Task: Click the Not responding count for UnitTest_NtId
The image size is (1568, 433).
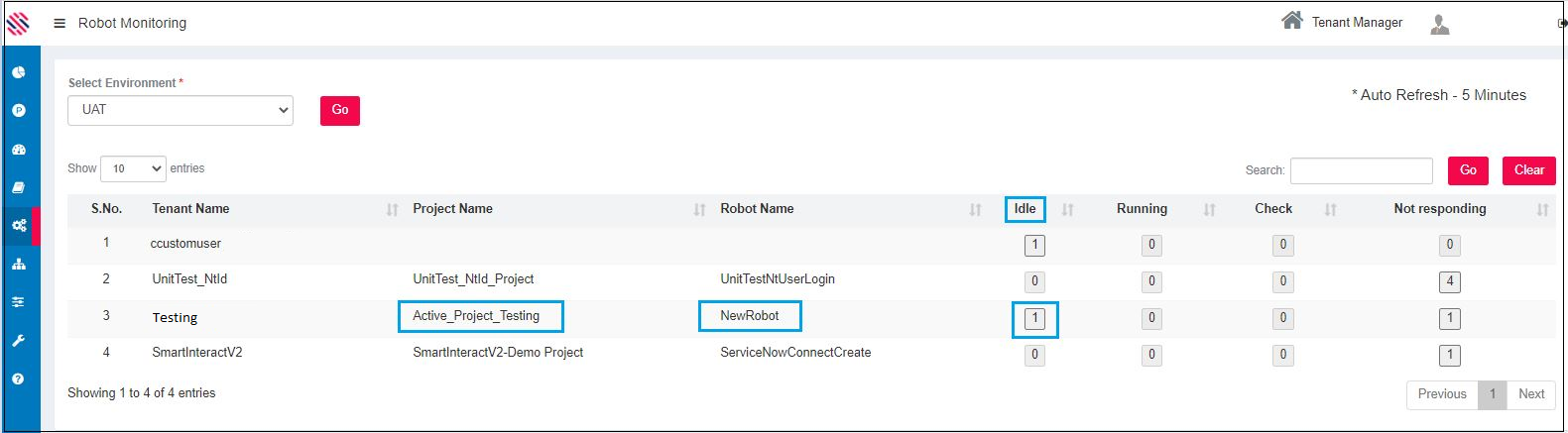Action: pos(1449,281)
